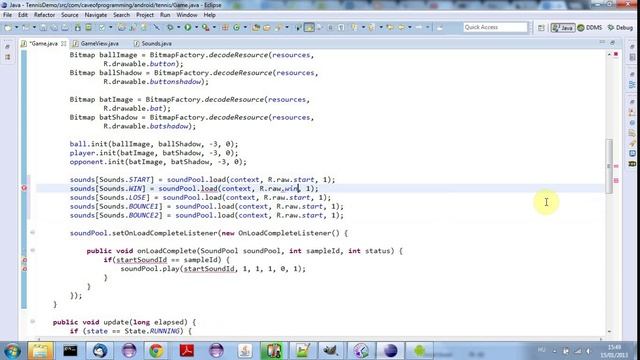Open the Navigate menu
Image resolution: width=640 pixels, height=360 pixels.
[x=96, y=15]
